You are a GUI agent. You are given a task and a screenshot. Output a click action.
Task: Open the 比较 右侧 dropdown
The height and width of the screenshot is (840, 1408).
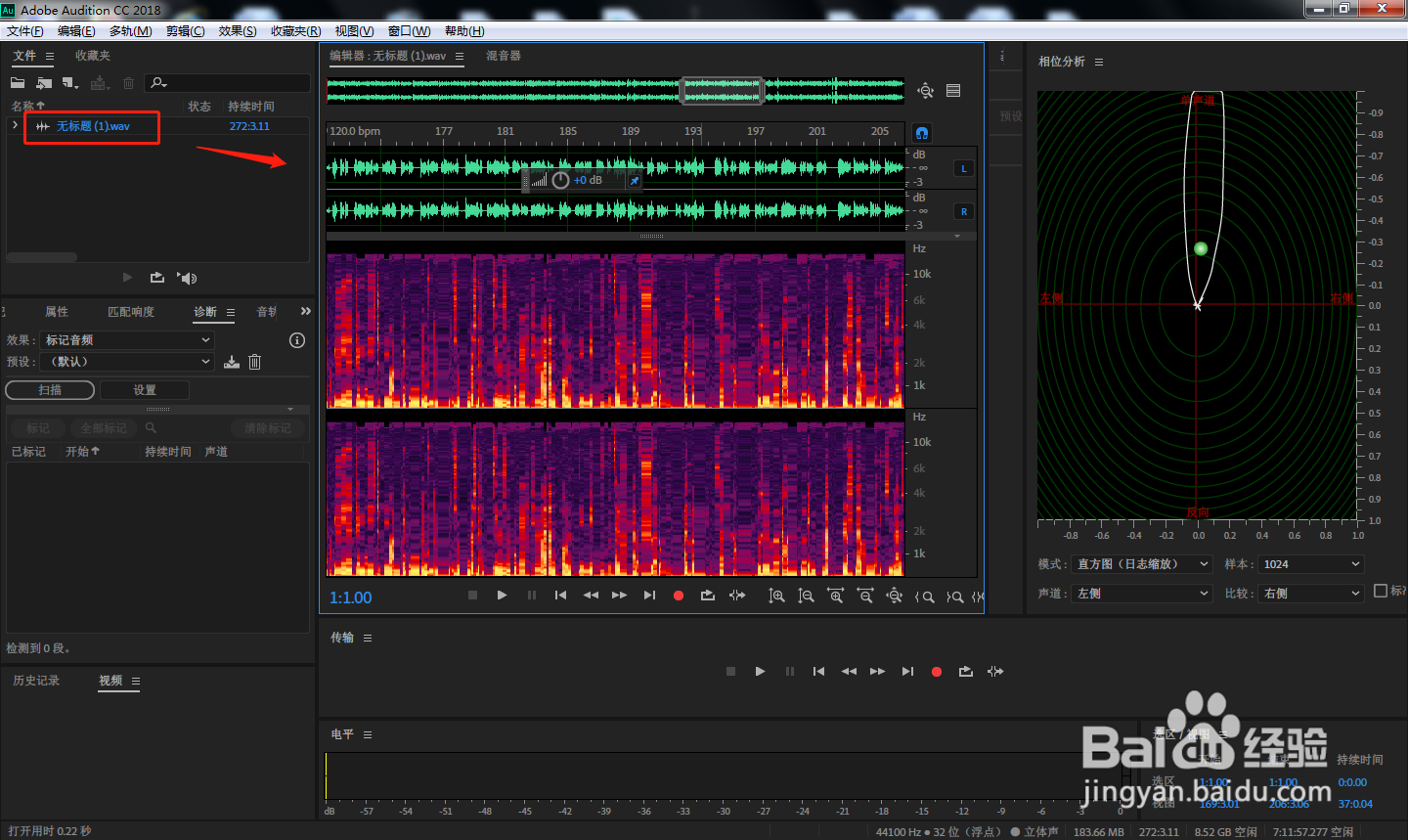(1311, 594)
